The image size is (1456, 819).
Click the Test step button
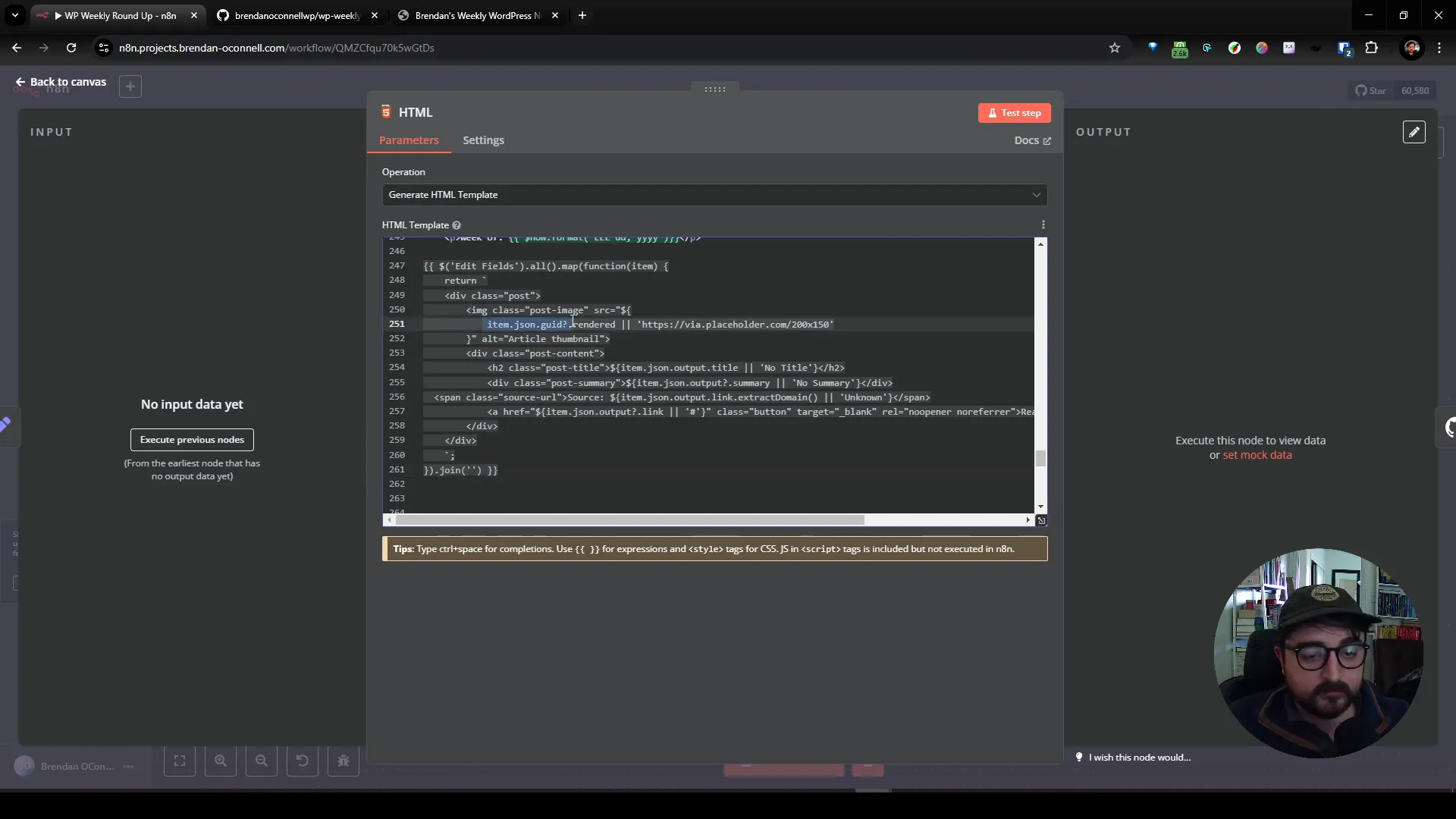point(1014,113)
